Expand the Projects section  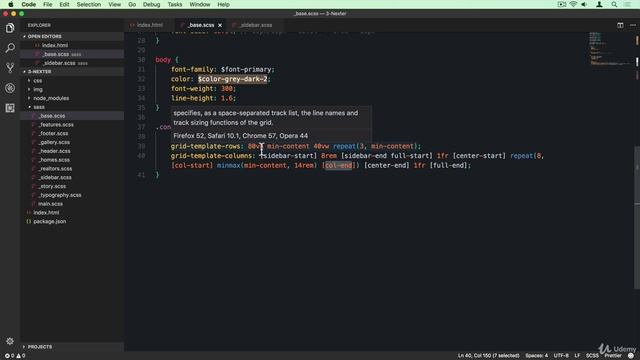[x=40, y=347]
